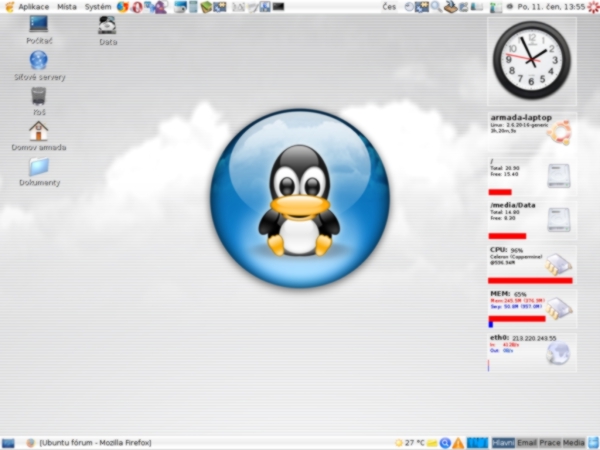600x450 pixels.
Task: Click the Ubuntu logo in system widget
Action: tap(559, 132)
